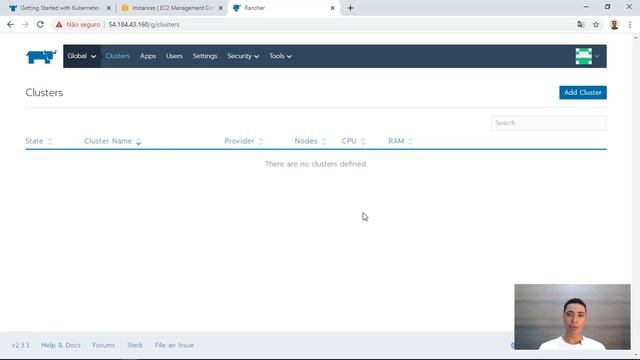Open Settings in navigation bar

(205, 56)
